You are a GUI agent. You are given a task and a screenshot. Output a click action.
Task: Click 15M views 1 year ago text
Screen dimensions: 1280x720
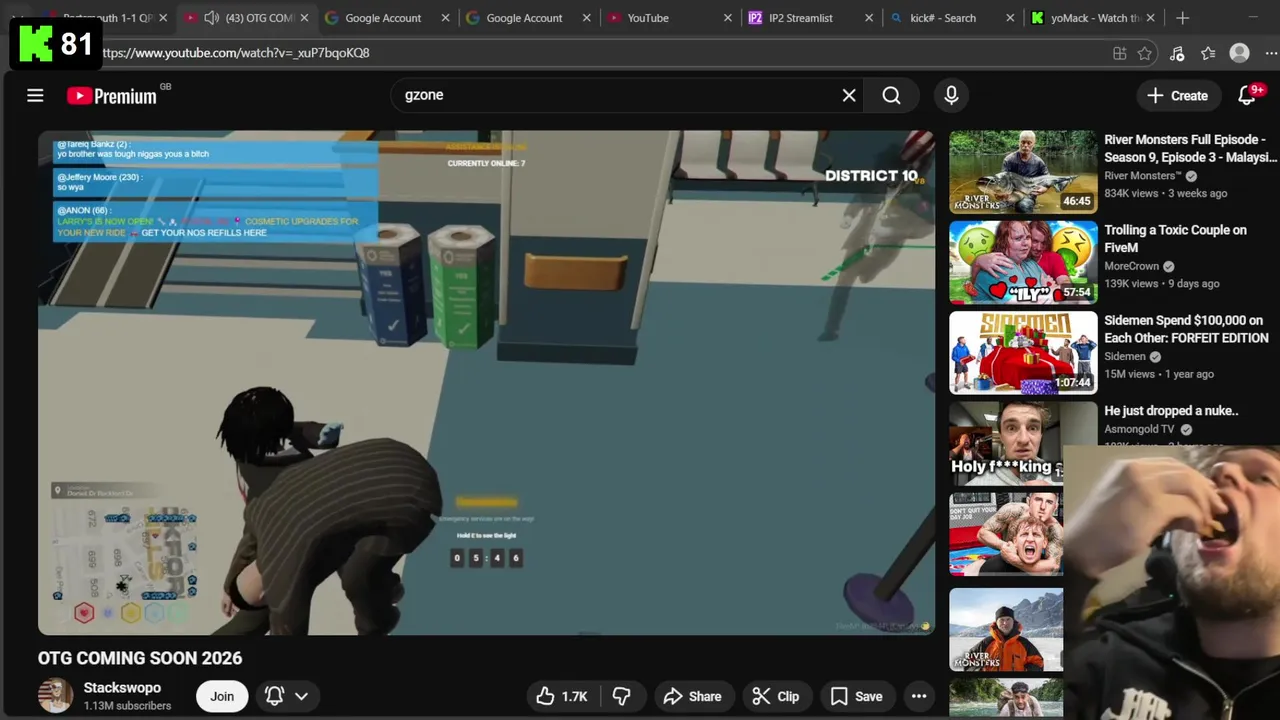point(1159,374)
